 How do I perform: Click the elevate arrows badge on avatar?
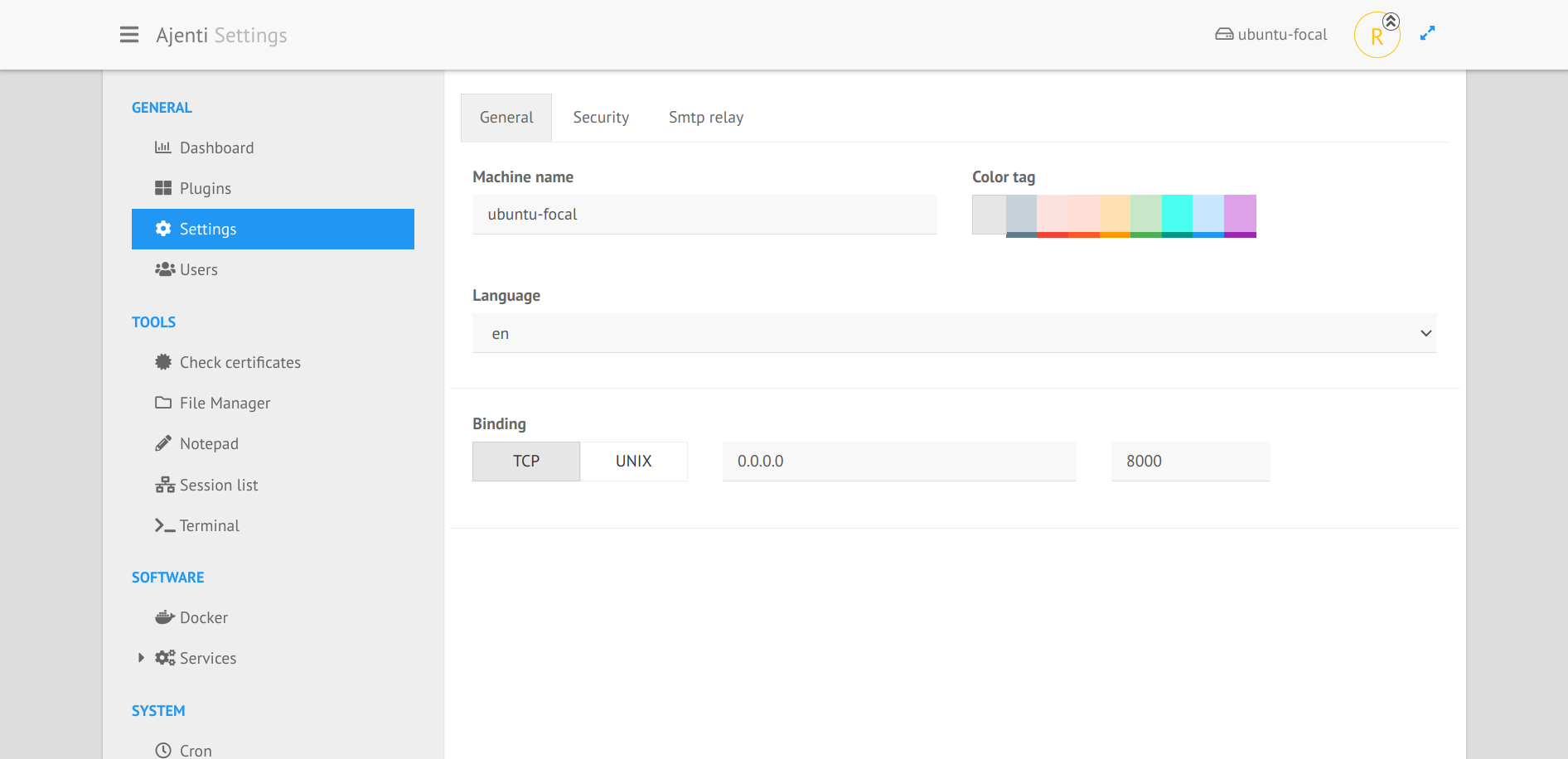1391,22
